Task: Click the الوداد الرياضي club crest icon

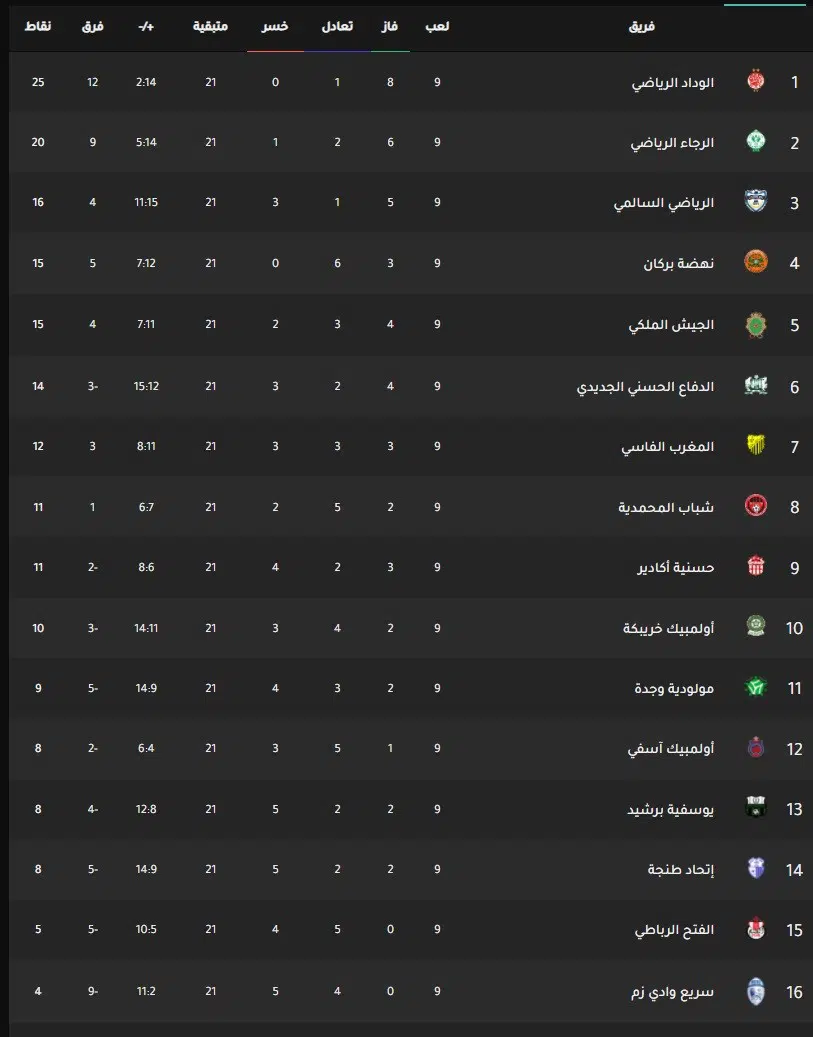Action: tap(755, 81)
